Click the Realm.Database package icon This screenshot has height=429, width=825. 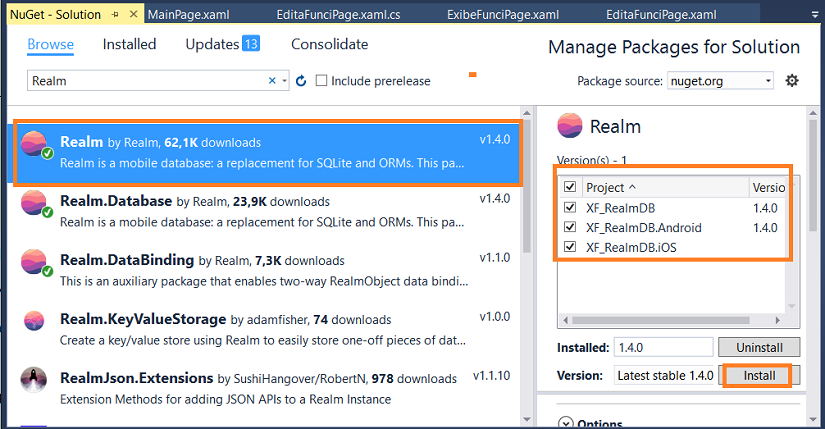pyautogui.click(x=34, y=203)
